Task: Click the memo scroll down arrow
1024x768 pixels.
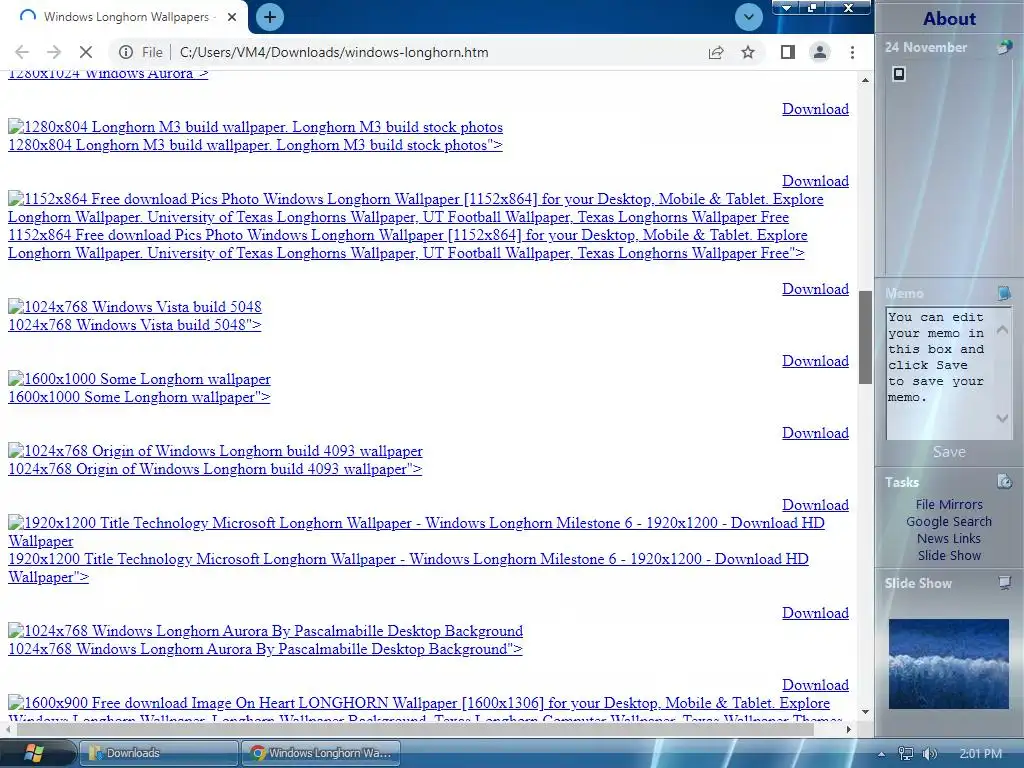Action: click(1002, 418)
